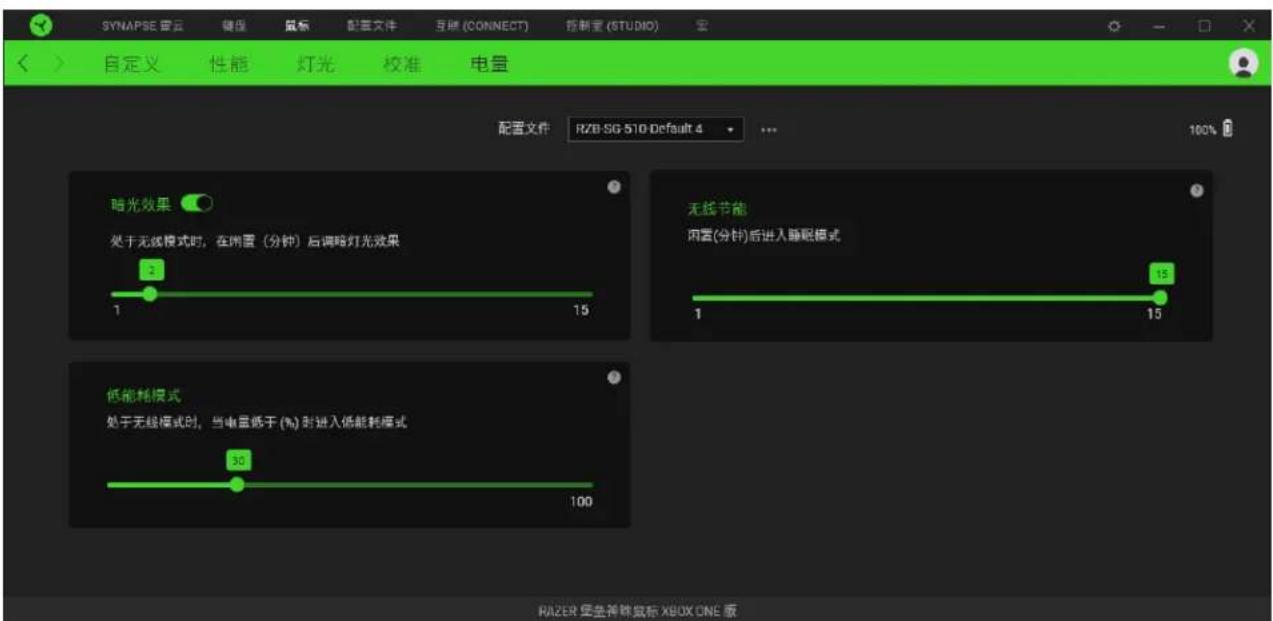
Task: Click the 暗光效果 slider handle at 2
Action: pyautogui.click(x=150, y=294)
